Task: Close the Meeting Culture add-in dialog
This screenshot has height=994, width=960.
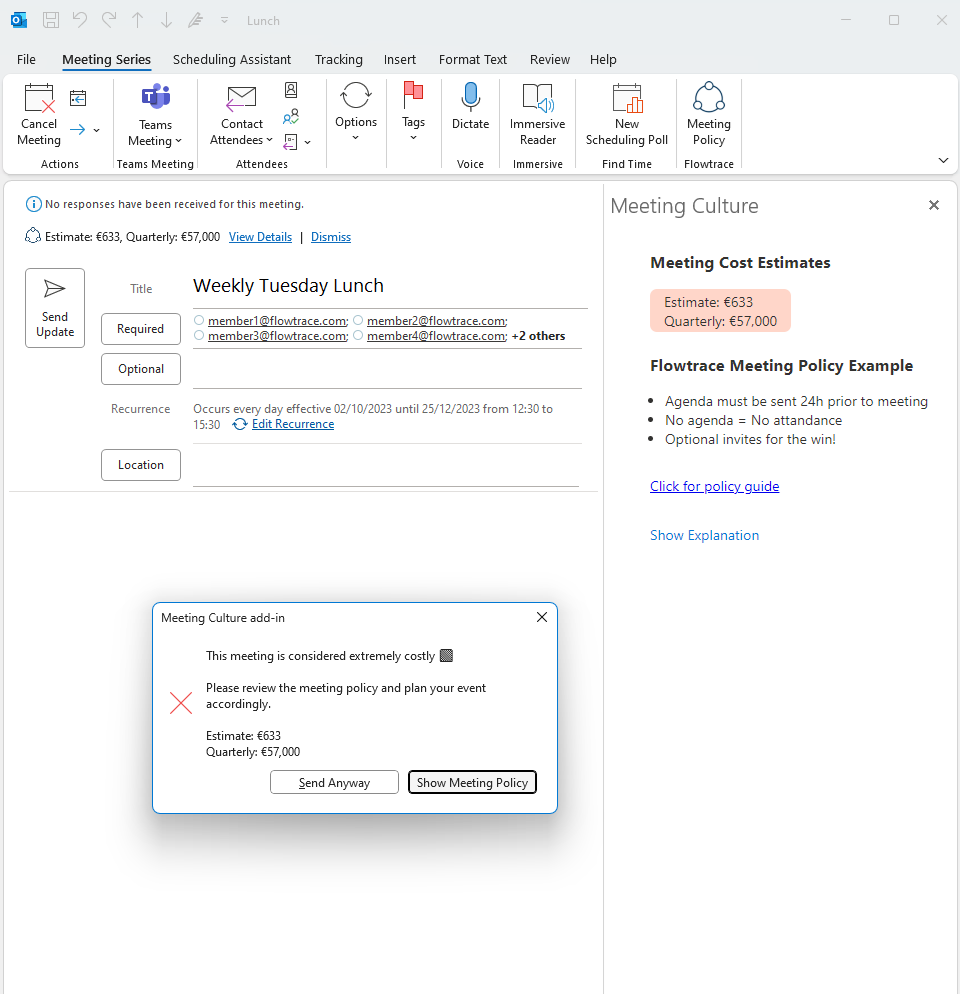Action: point(542,617)
